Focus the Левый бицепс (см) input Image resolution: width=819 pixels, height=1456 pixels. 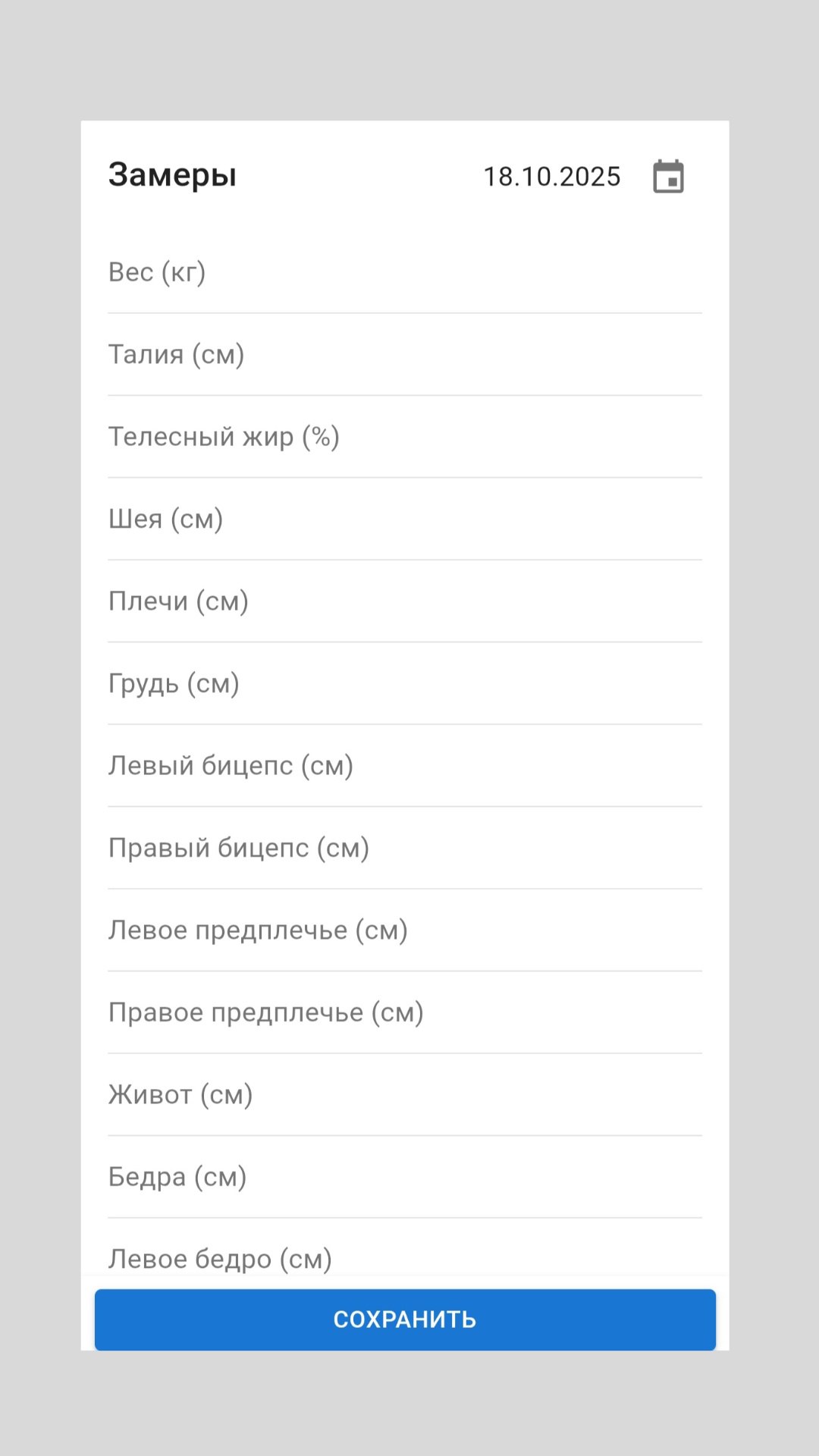click(404, 766)
